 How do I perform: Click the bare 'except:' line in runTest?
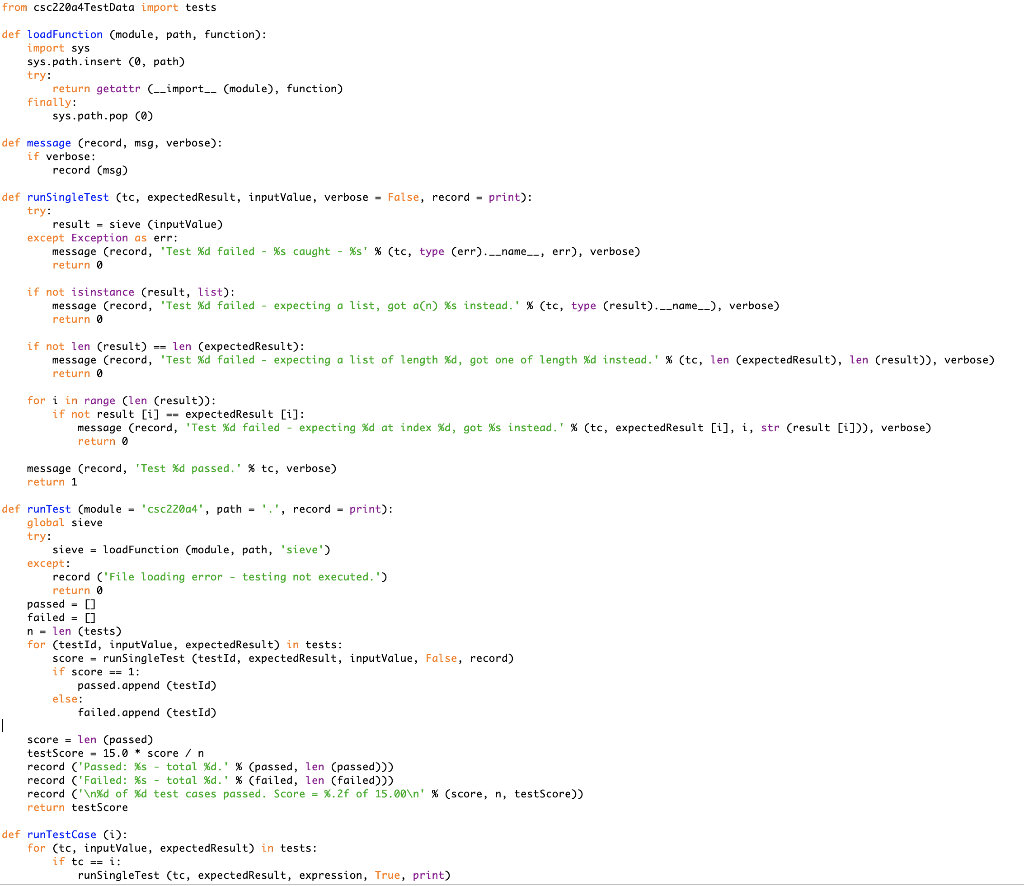tap(48, 563)
